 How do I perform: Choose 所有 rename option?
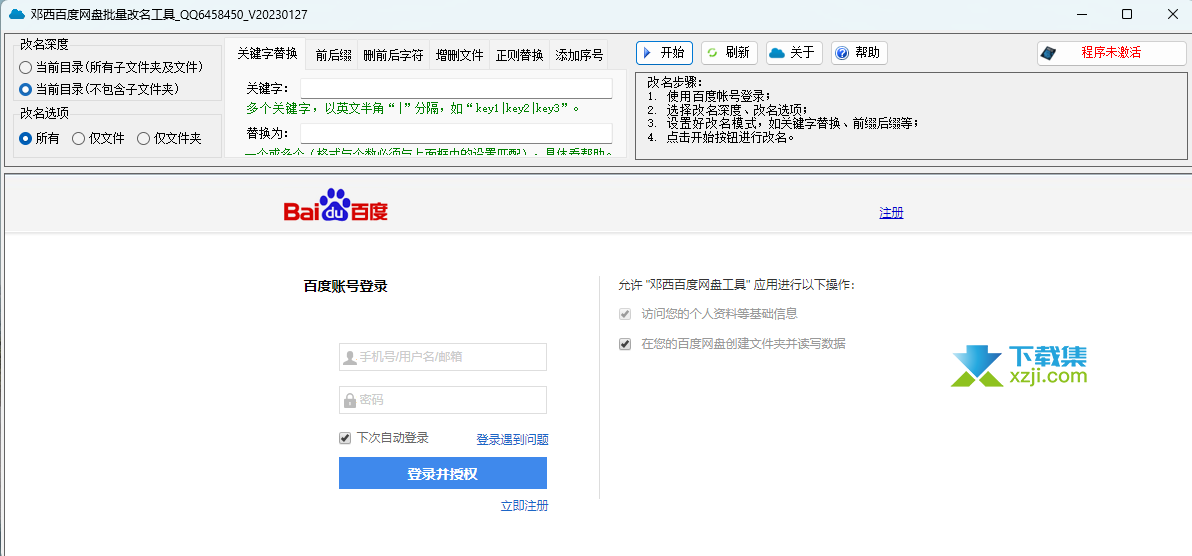coord(40,138)
